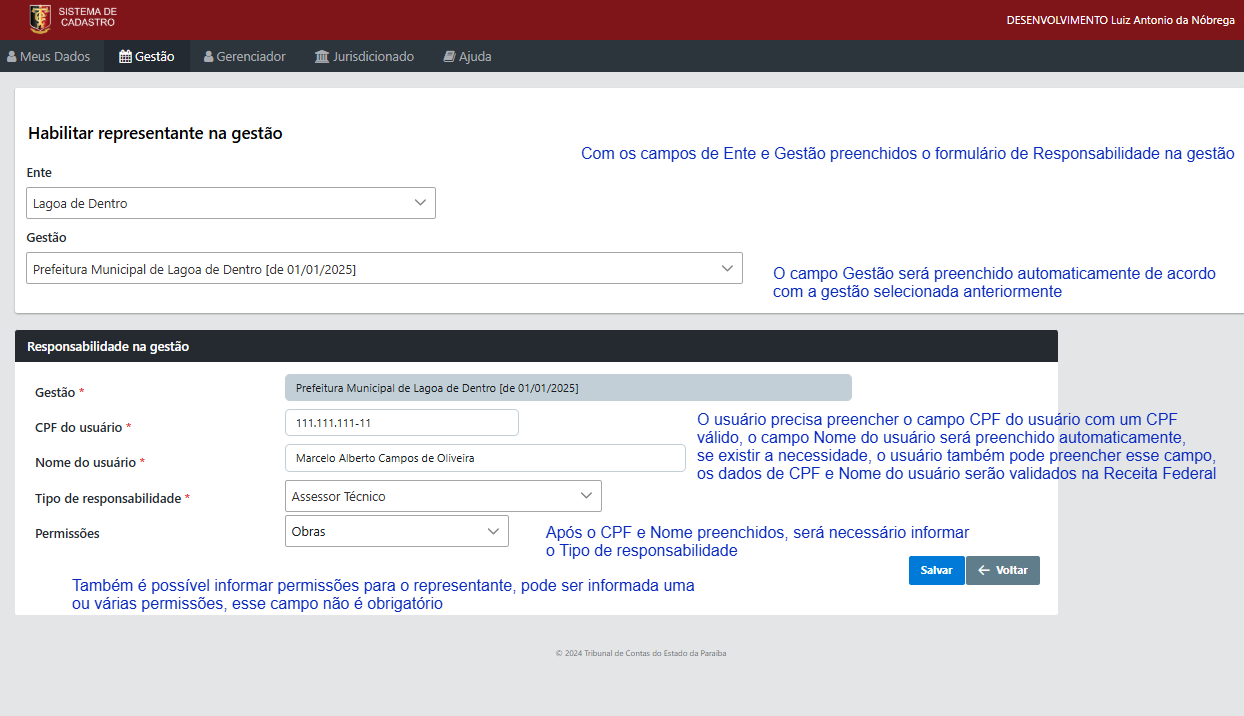Click the Responsabilidade na gestão panel header

pyautogui.click(x=536, y=346)
